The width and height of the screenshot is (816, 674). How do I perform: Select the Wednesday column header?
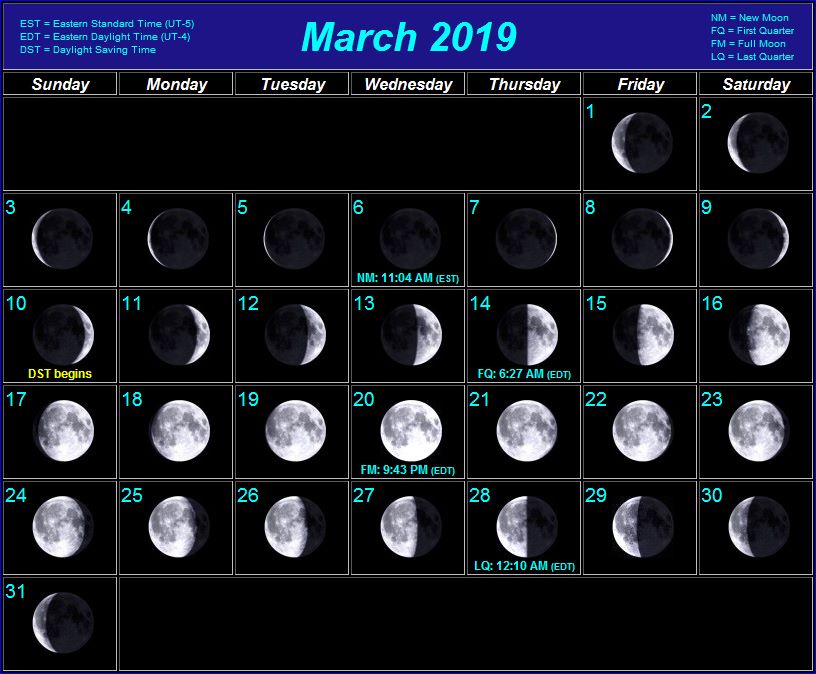[408, 84]
